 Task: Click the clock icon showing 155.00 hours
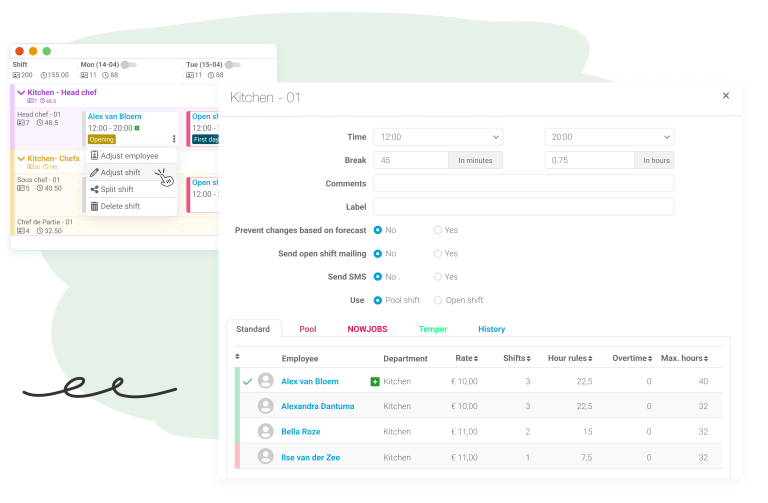pos(44,75)
